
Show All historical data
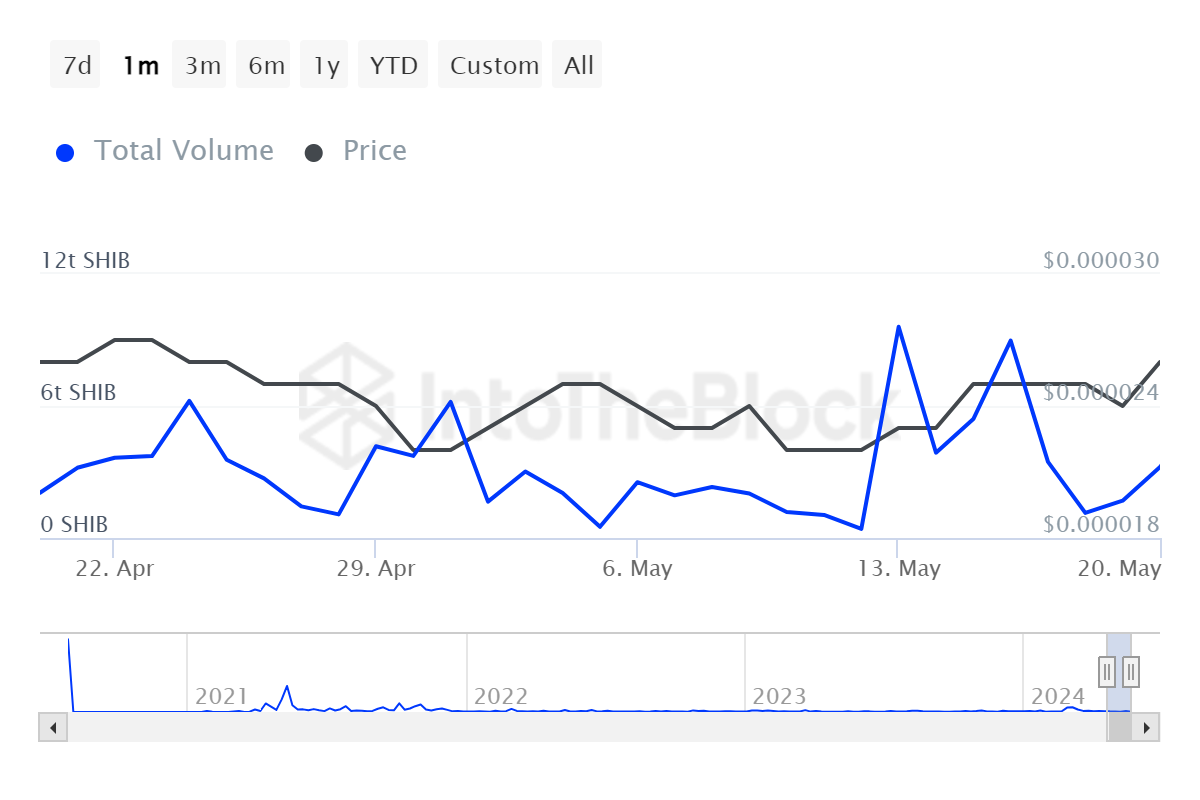point(578,66)
